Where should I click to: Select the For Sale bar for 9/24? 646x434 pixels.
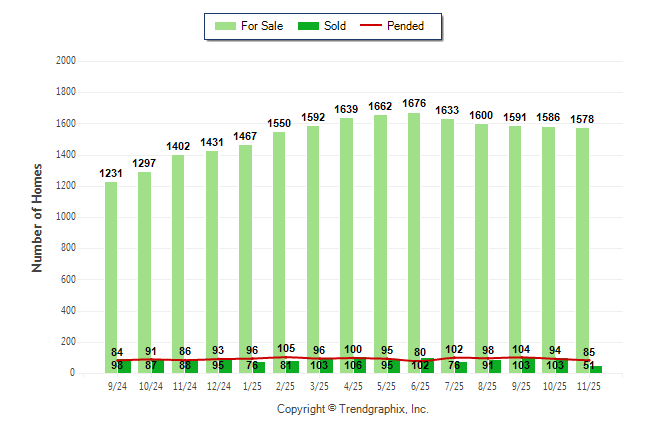coord(111,260)
